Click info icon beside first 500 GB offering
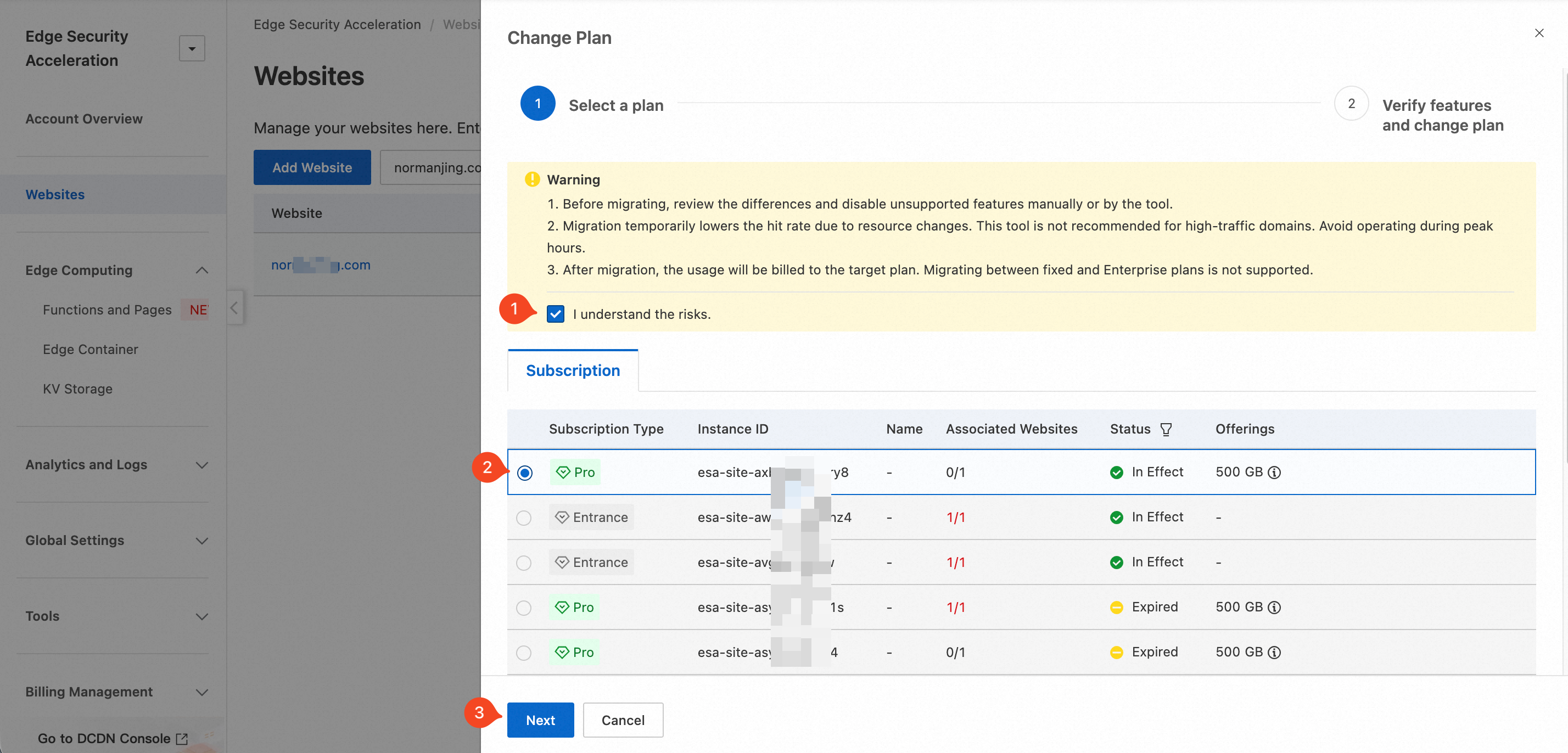 [1274, 473]
